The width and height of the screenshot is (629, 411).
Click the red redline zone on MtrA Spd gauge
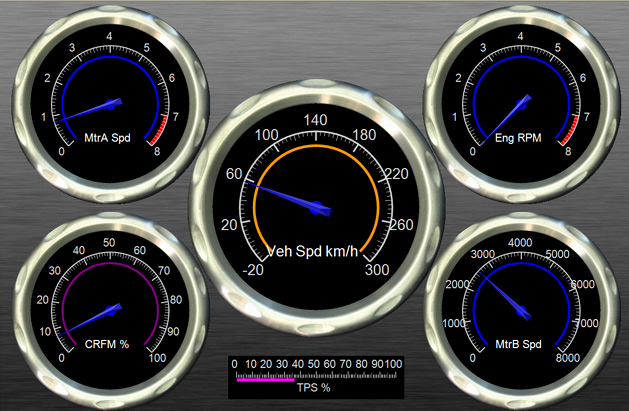click(x=158, y=130)
